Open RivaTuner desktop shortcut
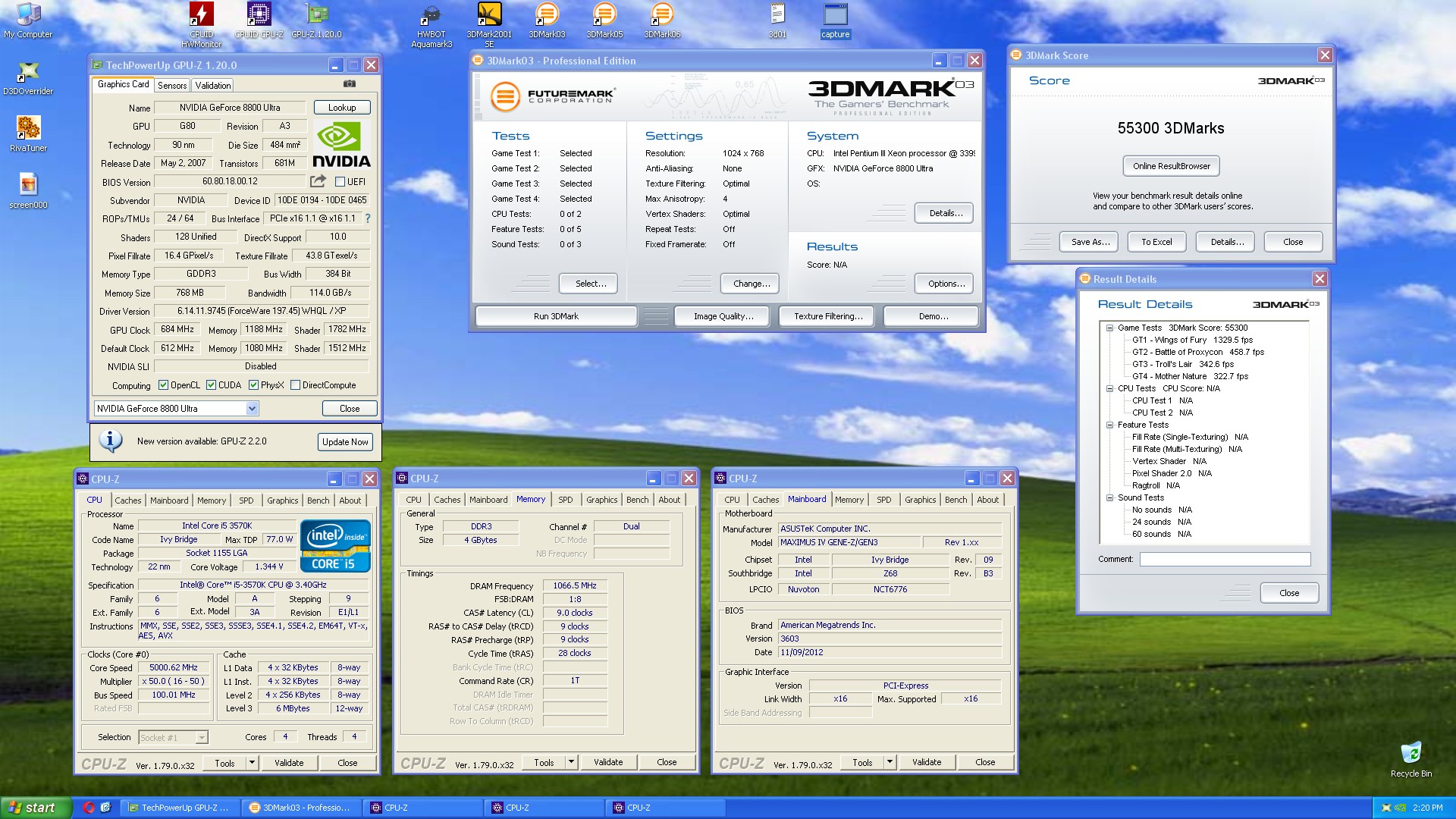1456x819 pixels. pyautogui.click(x=28, y=134)
